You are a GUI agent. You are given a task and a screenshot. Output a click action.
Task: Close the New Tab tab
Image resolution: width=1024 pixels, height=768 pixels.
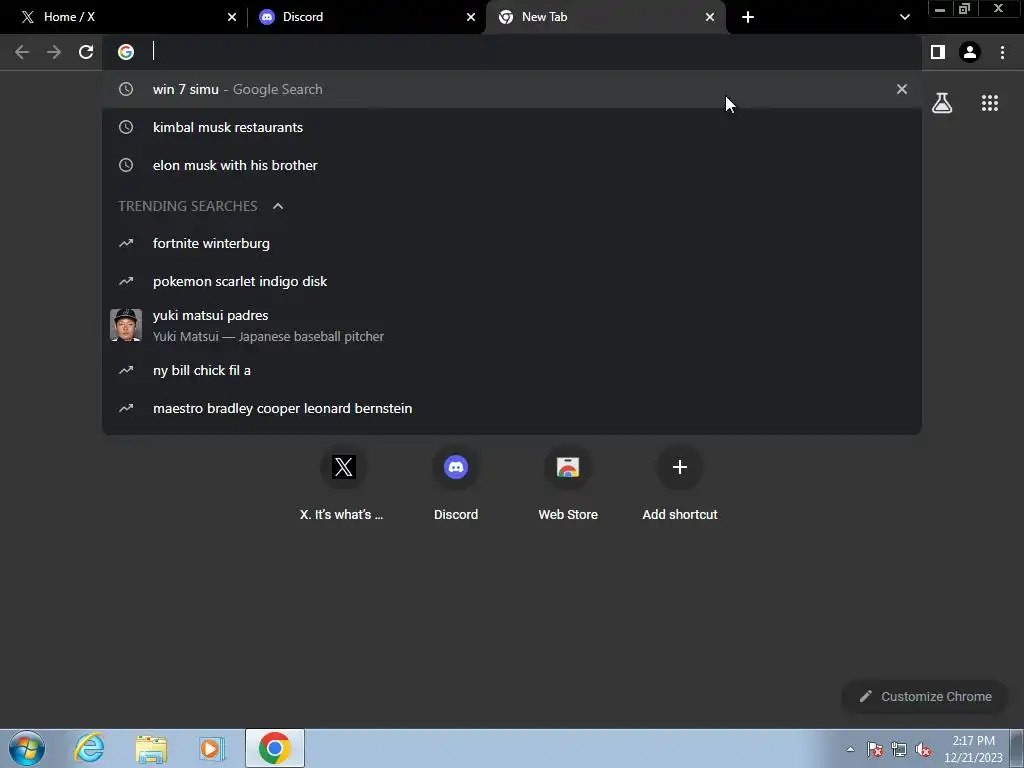[x=710, y=17]
